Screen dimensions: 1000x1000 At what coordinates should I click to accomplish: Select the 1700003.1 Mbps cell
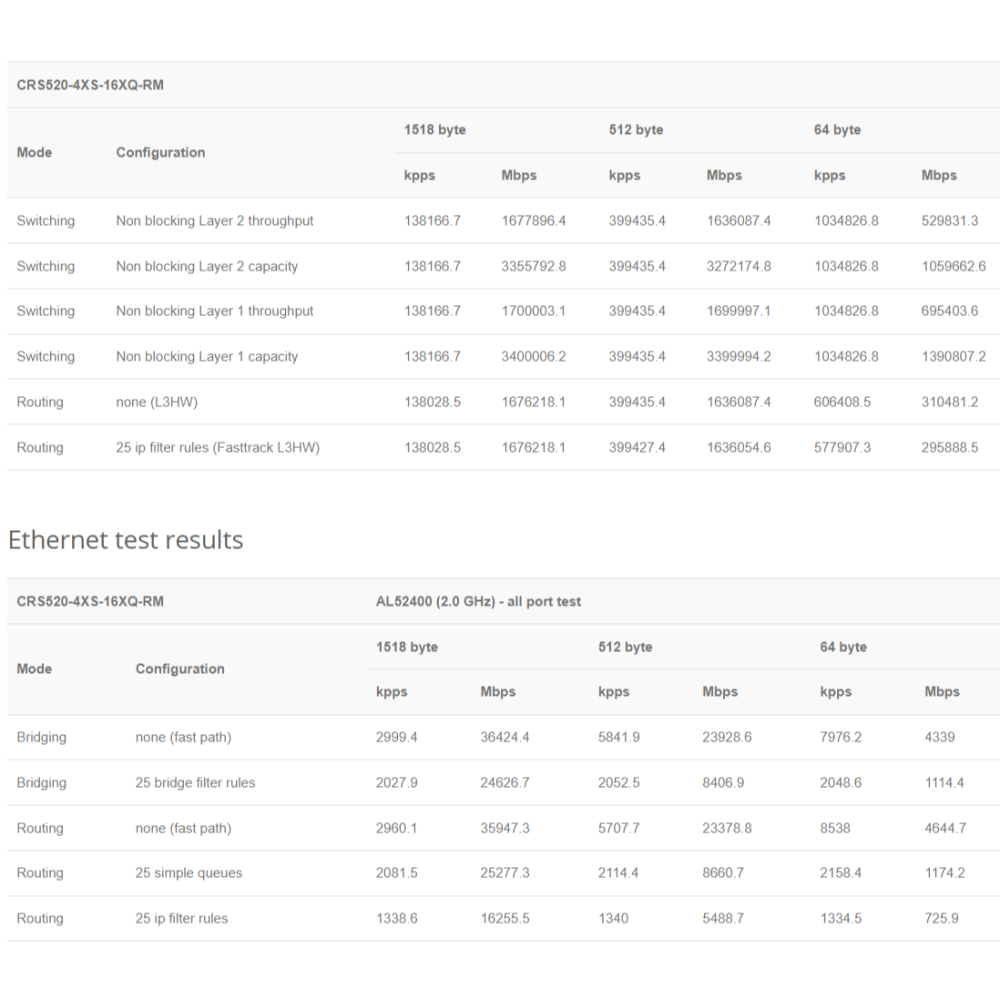coord(533,311)
